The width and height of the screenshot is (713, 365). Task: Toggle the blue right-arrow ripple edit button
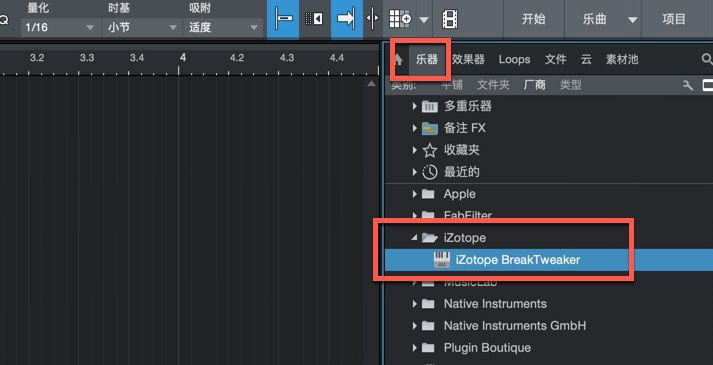(x=346, y=19)
